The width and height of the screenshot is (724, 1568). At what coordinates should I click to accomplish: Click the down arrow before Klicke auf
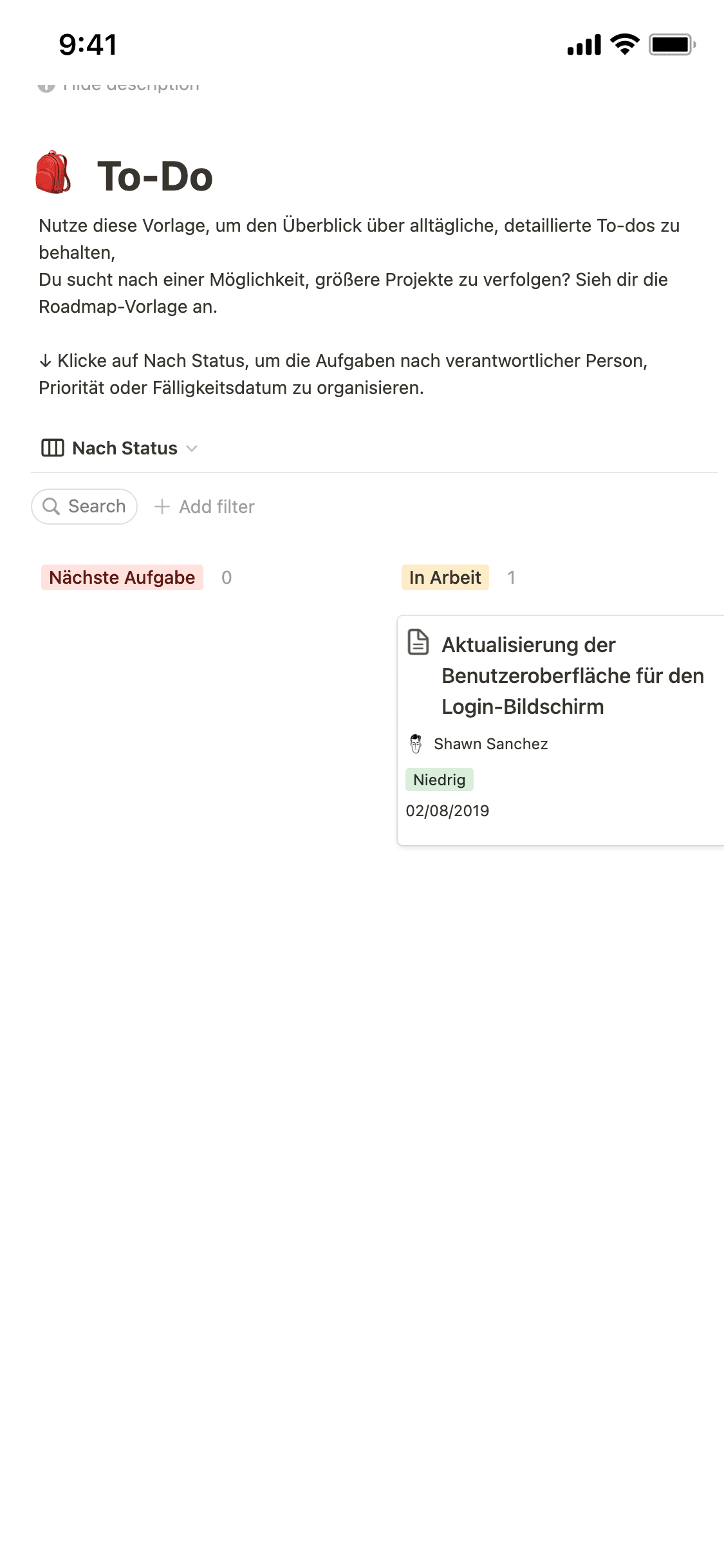pos(45,361)
